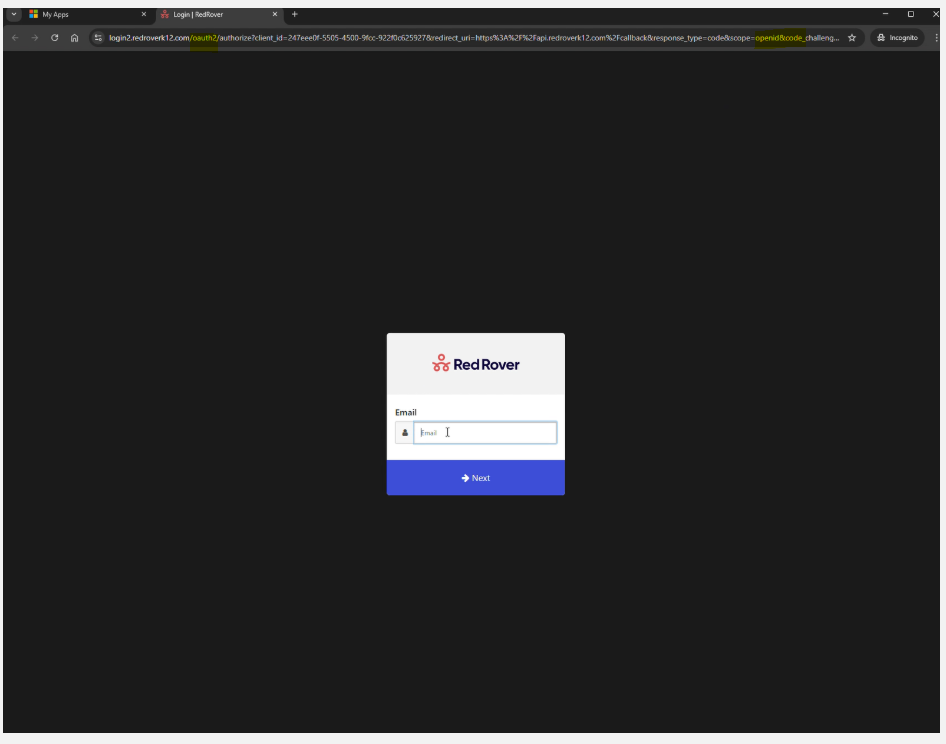Screen dimensions: 946x744
Task: Switch to the My Apps tab
Action: point(87,14)
